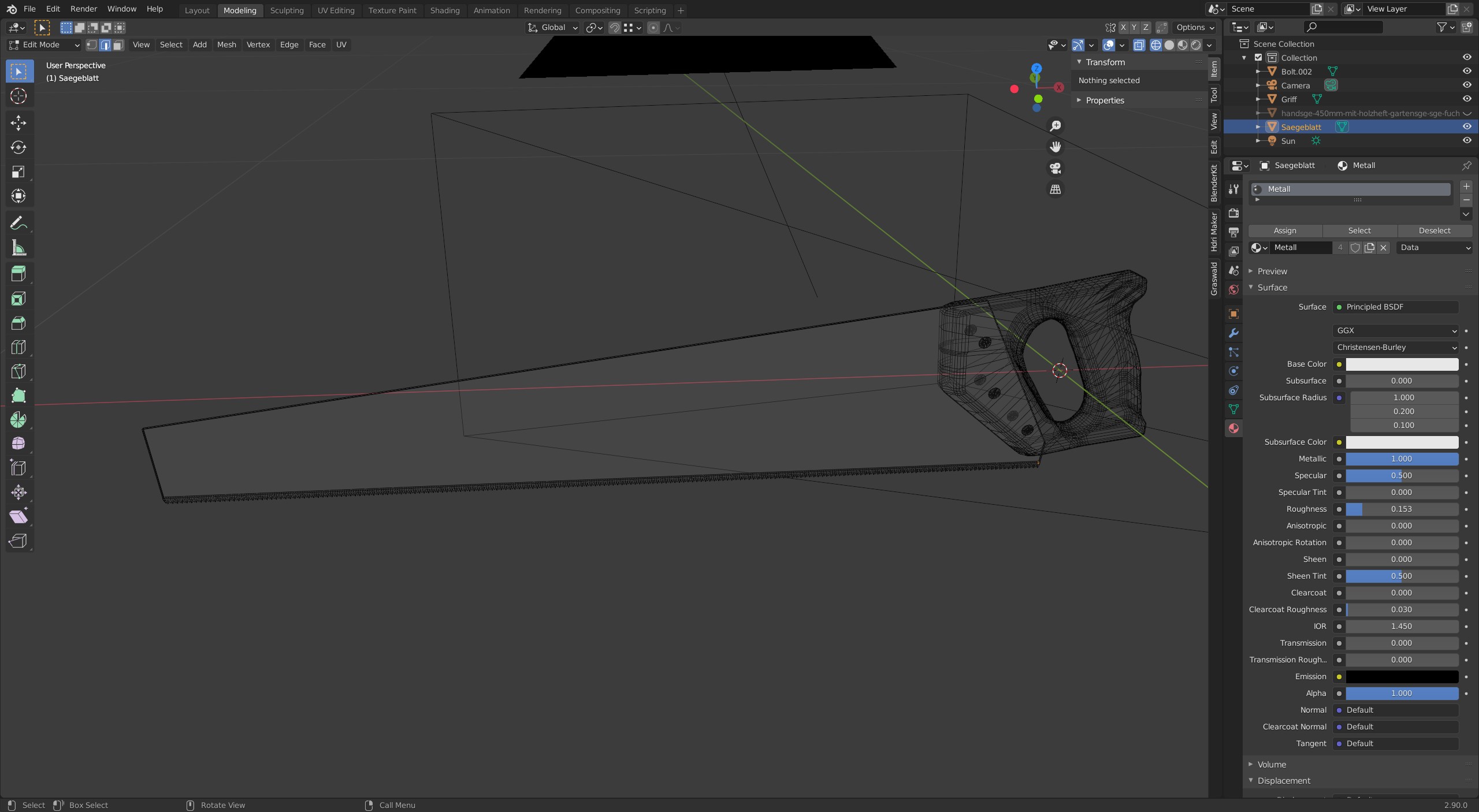Open the Mesh menu
Screen dimensions: 1479x812
click(x=226, y=45)
